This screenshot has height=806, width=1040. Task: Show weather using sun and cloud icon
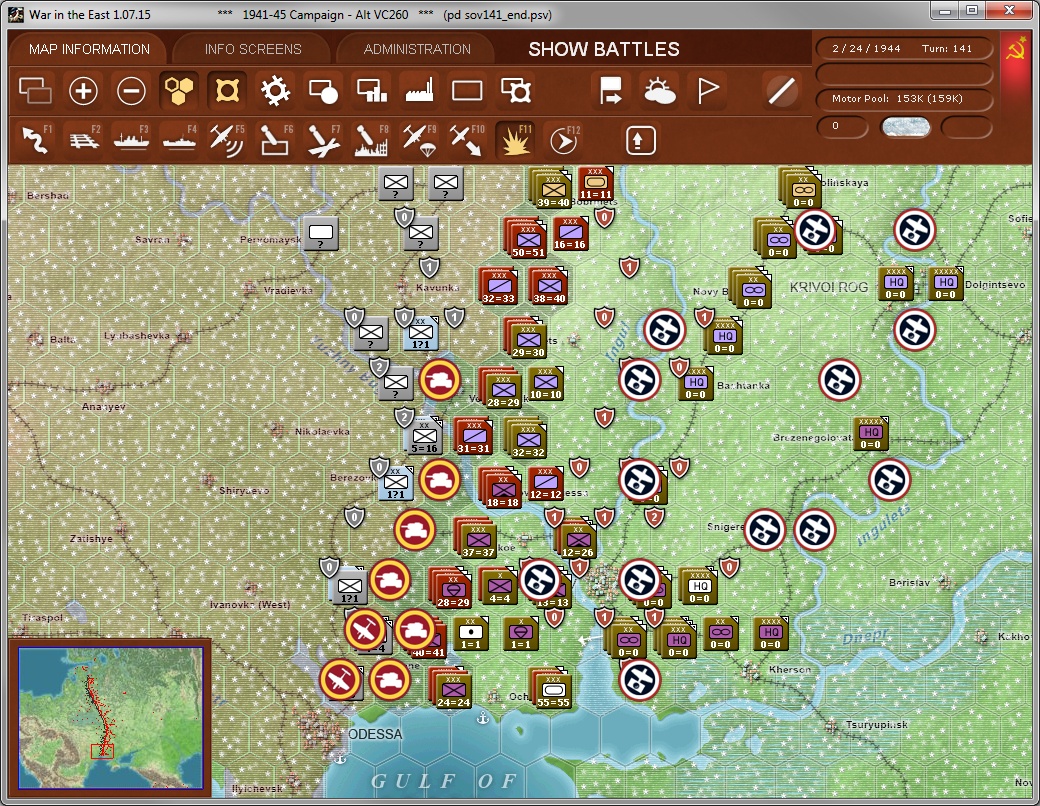click(659, 91)
